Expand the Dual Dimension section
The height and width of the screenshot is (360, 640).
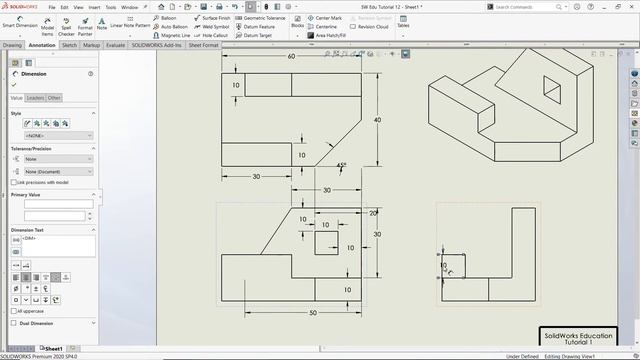pos(93,323)
